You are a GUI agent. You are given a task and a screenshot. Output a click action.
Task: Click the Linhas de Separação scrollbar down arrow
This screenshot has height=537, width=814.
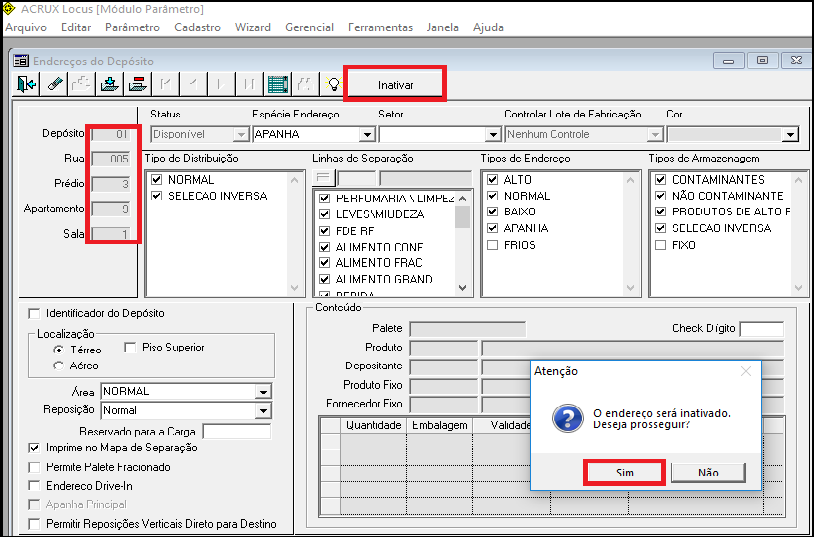[x=463, y=288]
